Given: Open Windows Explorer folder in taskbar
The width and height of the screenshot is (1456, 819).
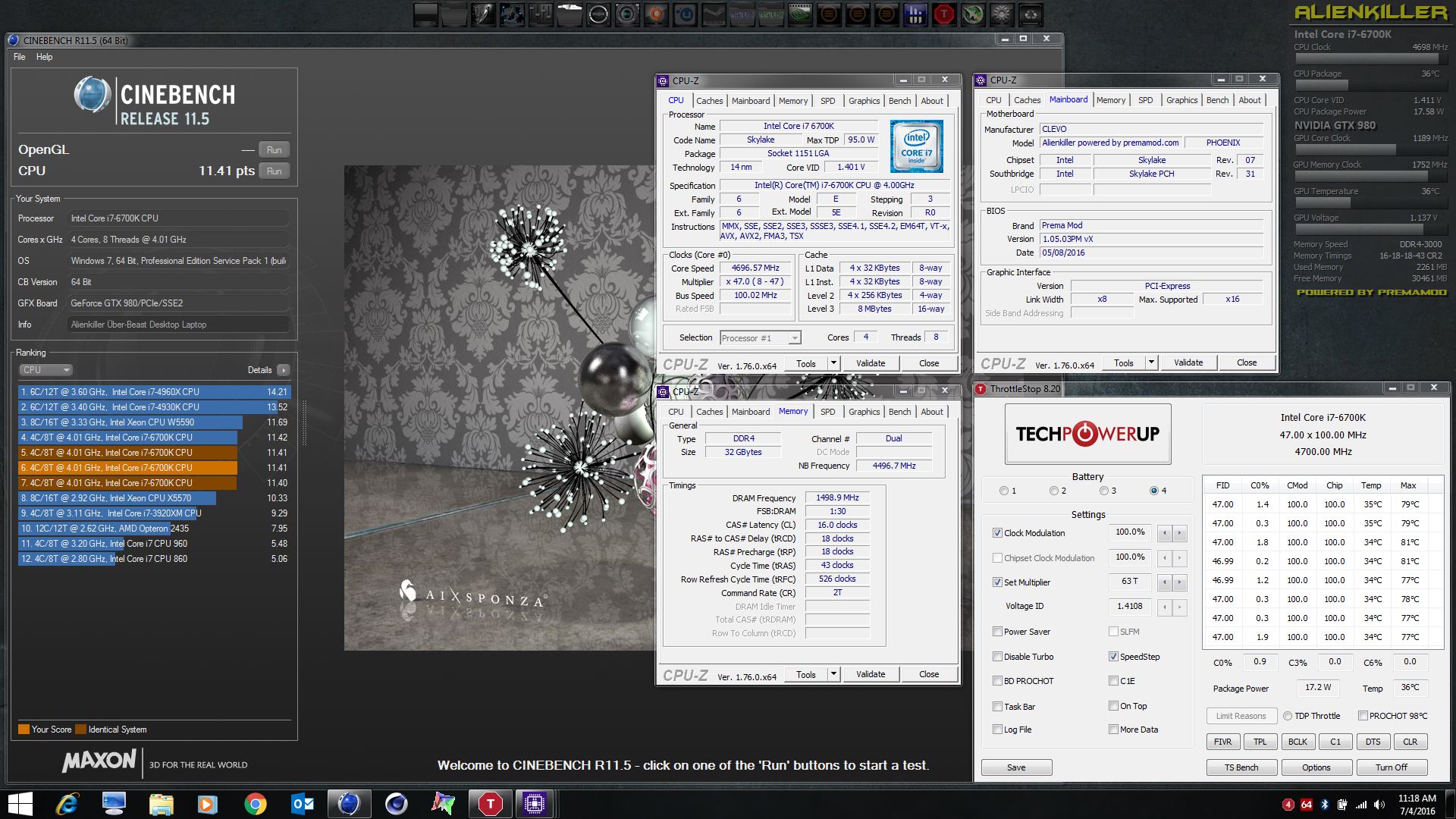Looking at the screenshot, I should pyautogui.click(x=162, y=804).
